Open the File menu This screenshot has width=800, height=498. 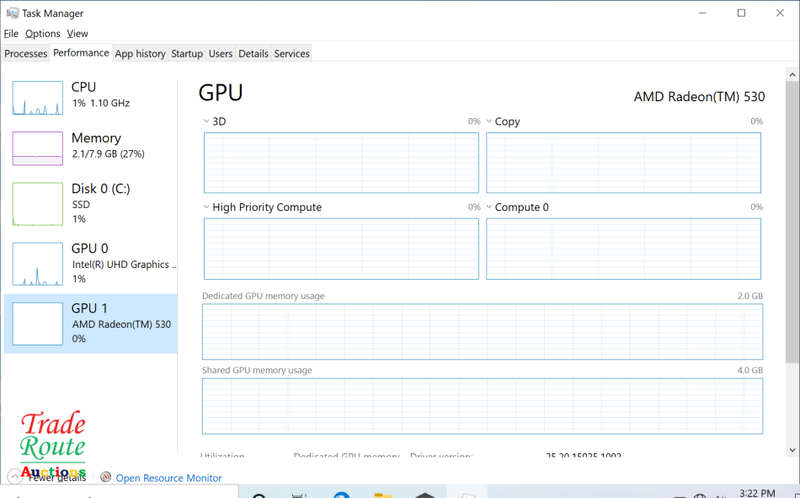[x=11, y=34]
